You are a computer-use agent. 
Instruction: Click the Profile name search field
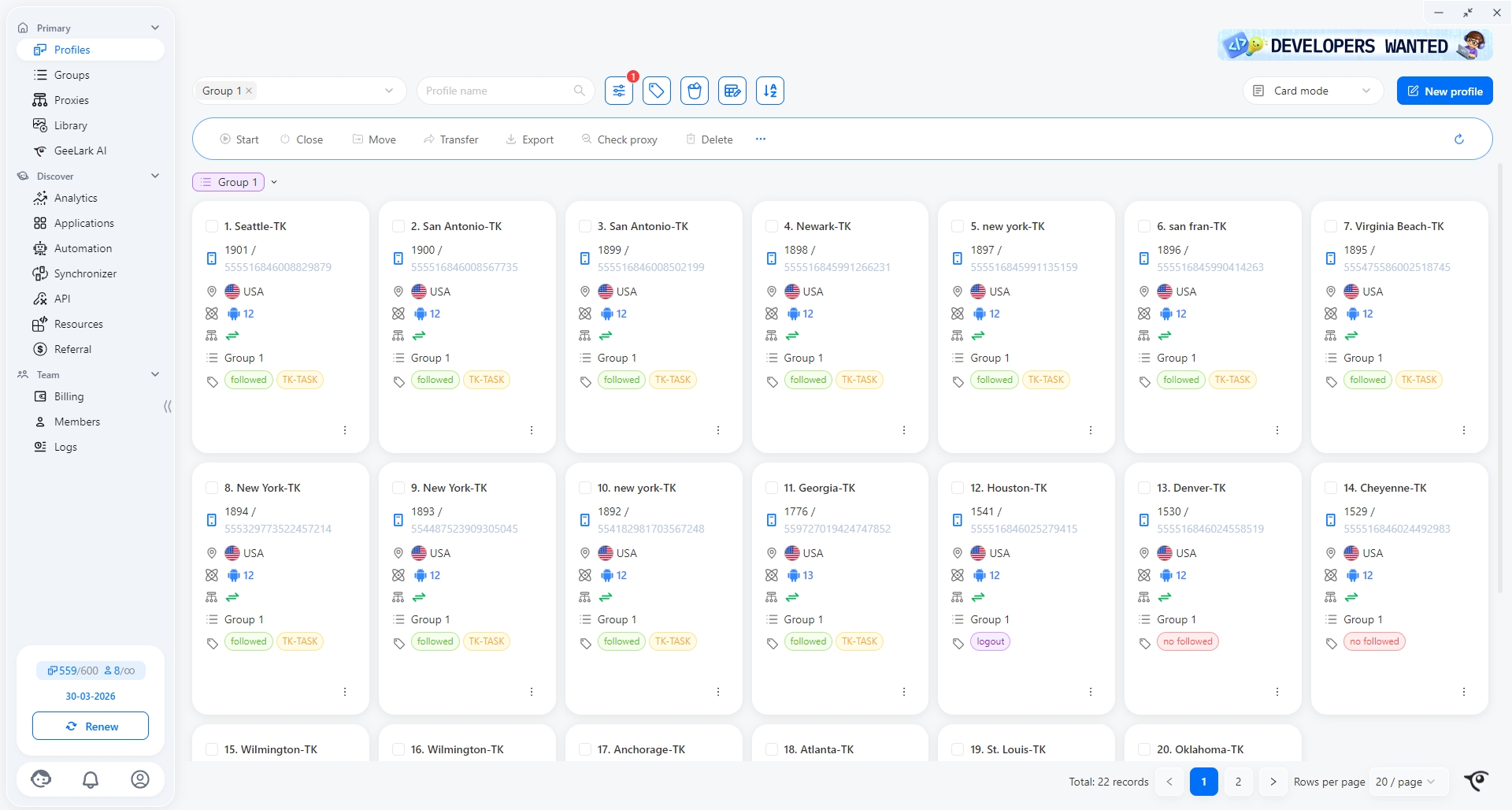506,91
